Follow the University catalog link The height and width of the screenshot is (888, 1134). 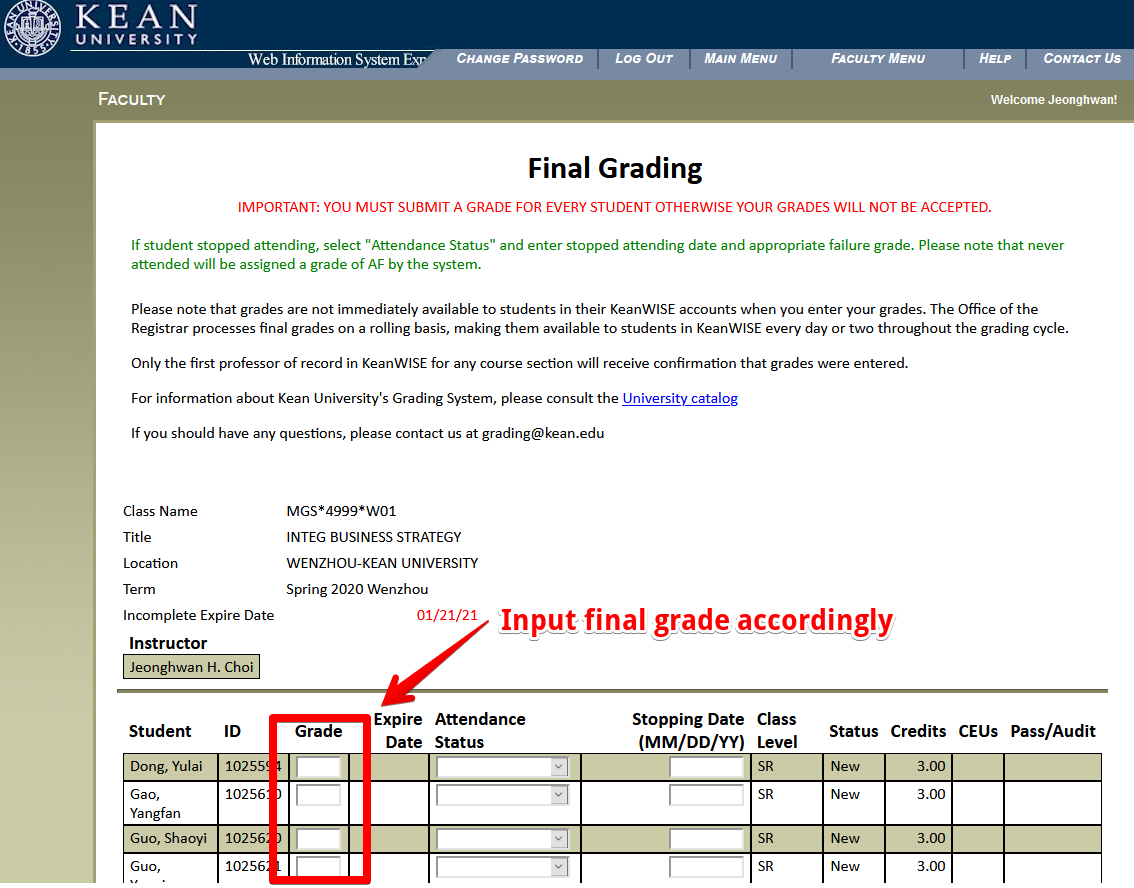click(x=680, y=398)
